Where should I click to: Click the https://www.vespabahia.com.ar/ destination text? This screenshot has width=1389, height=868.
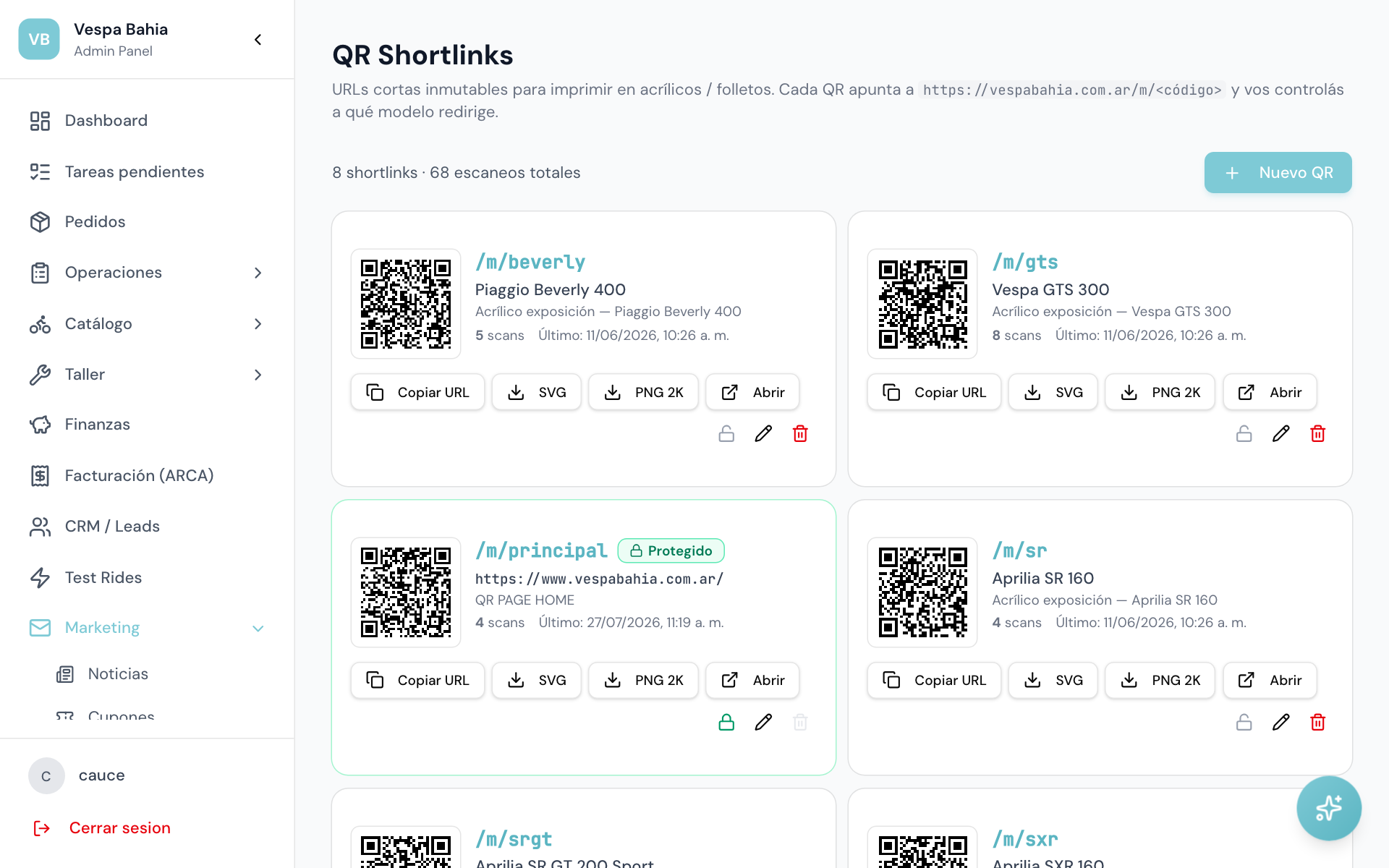pyautogui.click(x=599, y=579)
